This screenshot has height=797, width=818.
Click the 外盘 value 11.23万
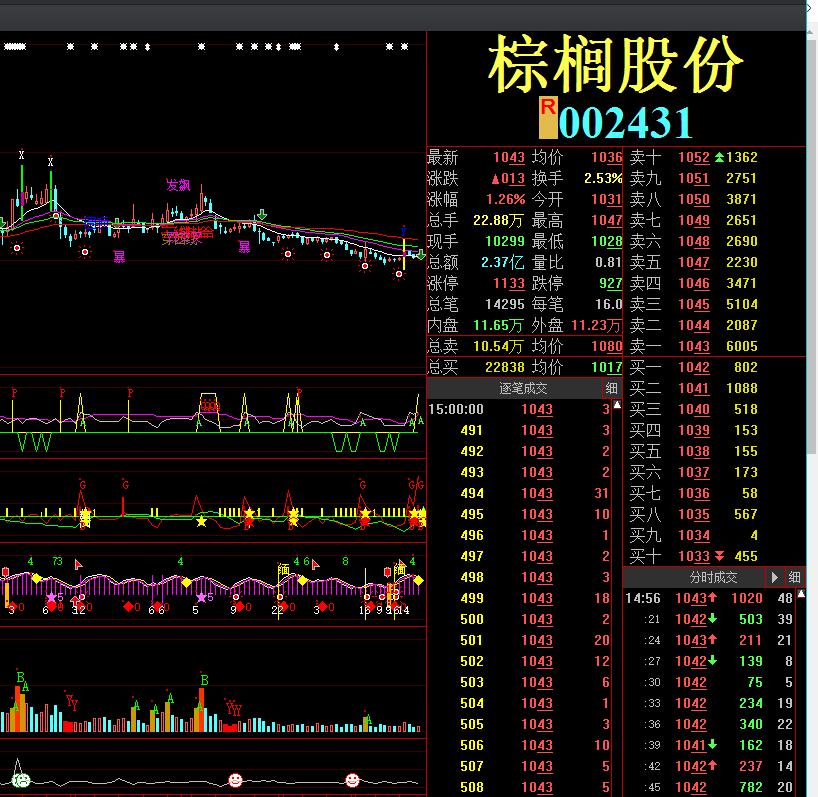point(596,325)
